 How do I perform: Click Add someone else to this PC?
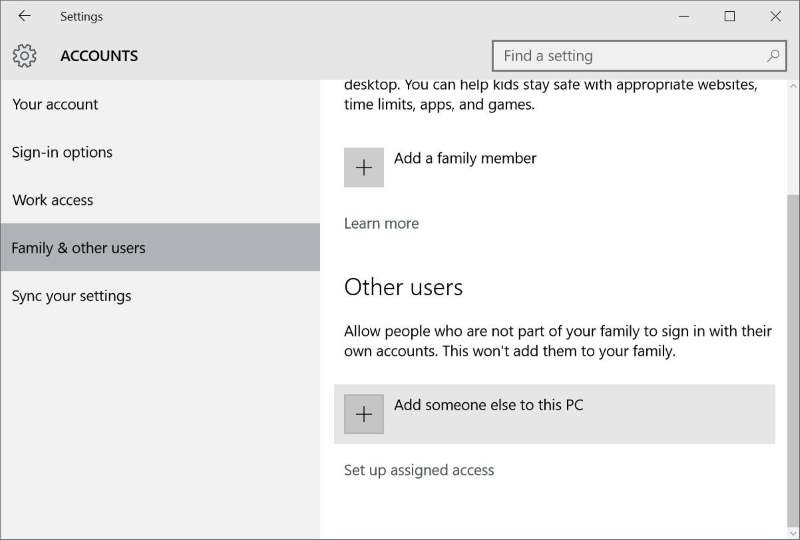[x=555, y=414]
